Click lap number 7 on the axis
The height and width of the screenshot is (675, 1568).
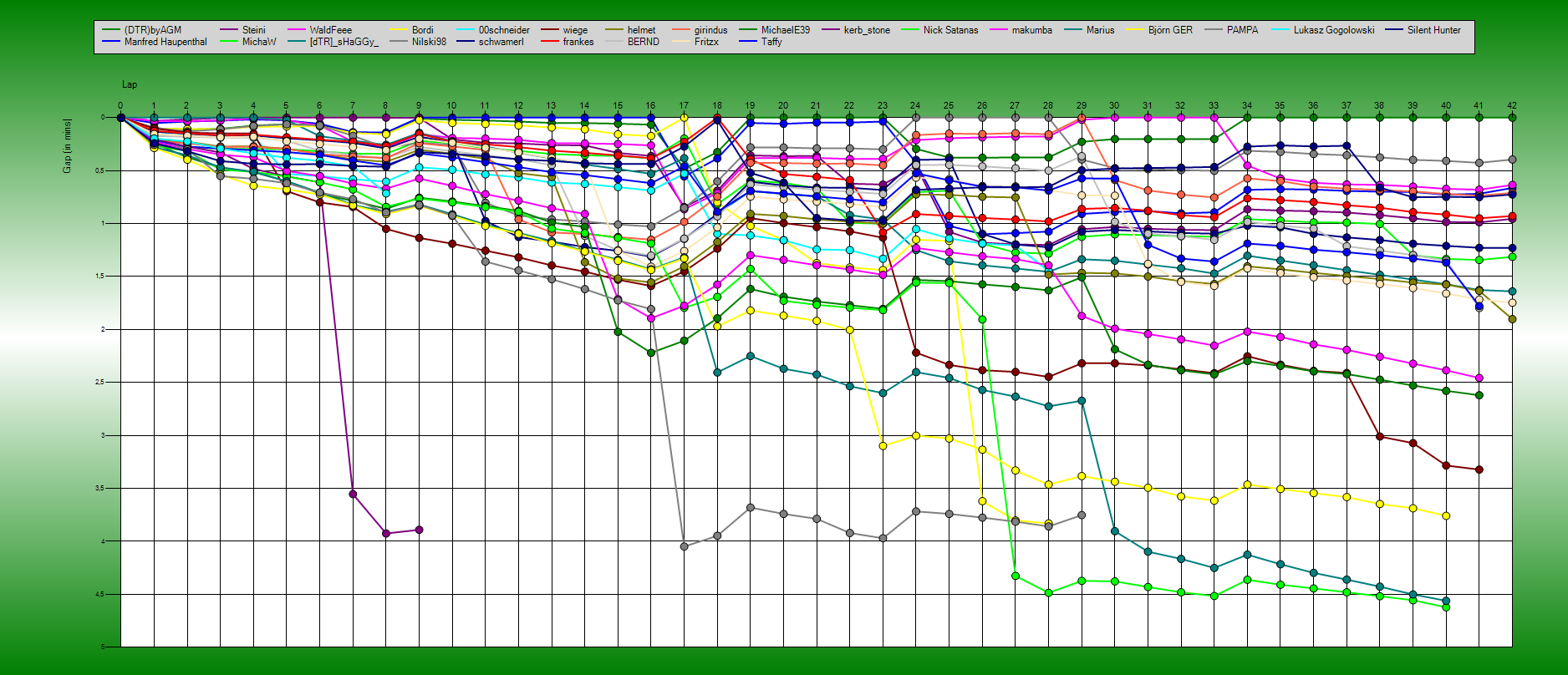coord(353,106)
